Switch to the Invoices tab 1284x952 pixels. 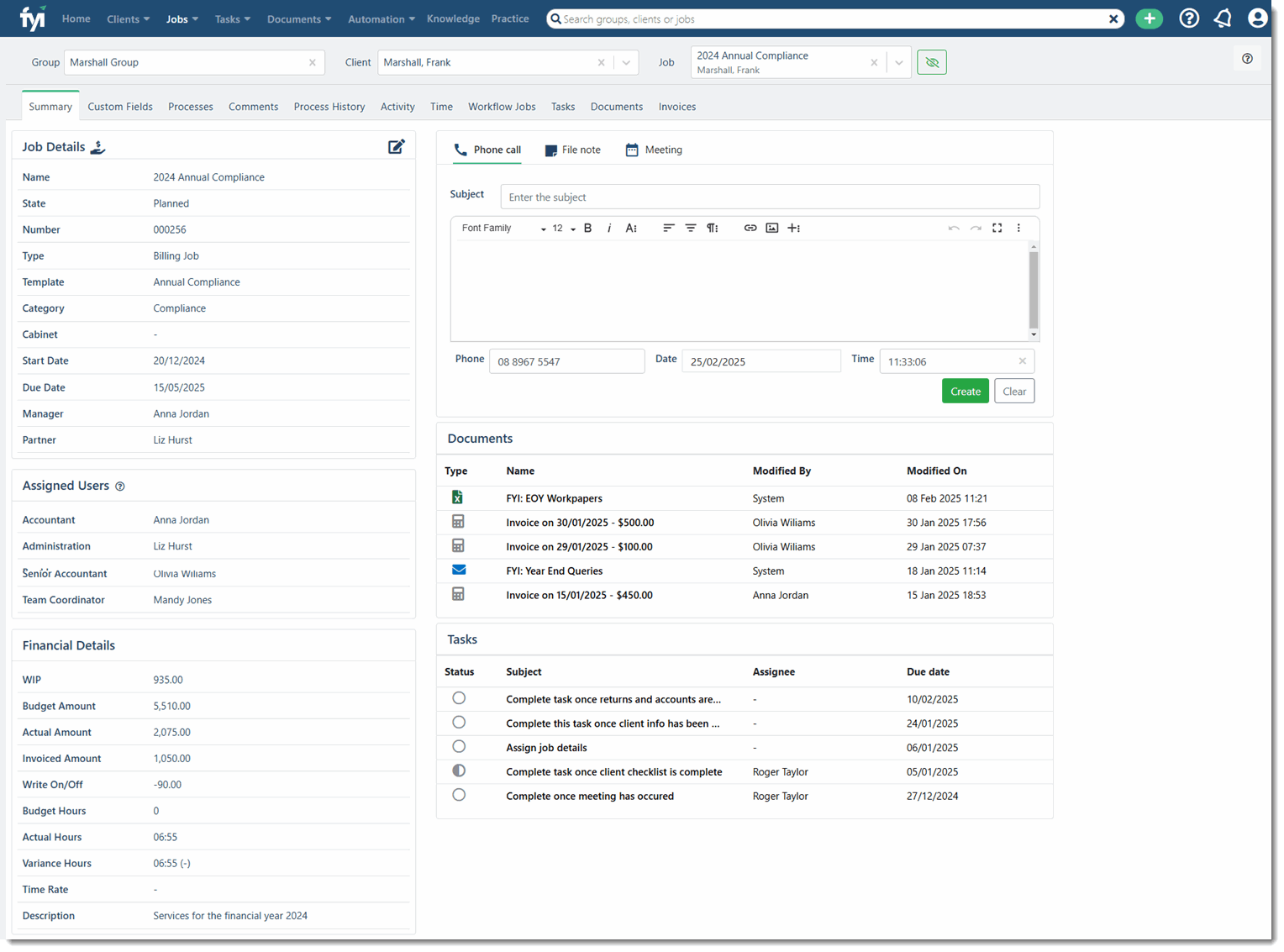[x=677, y=107]
